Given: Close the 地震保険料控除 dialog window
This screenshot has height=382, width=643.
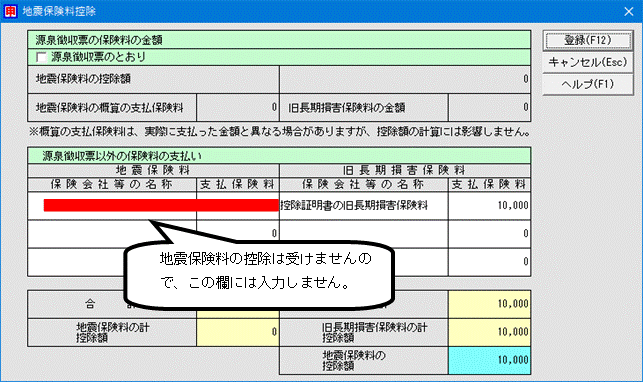Looking at the screenshot, I should click(629, 11).
